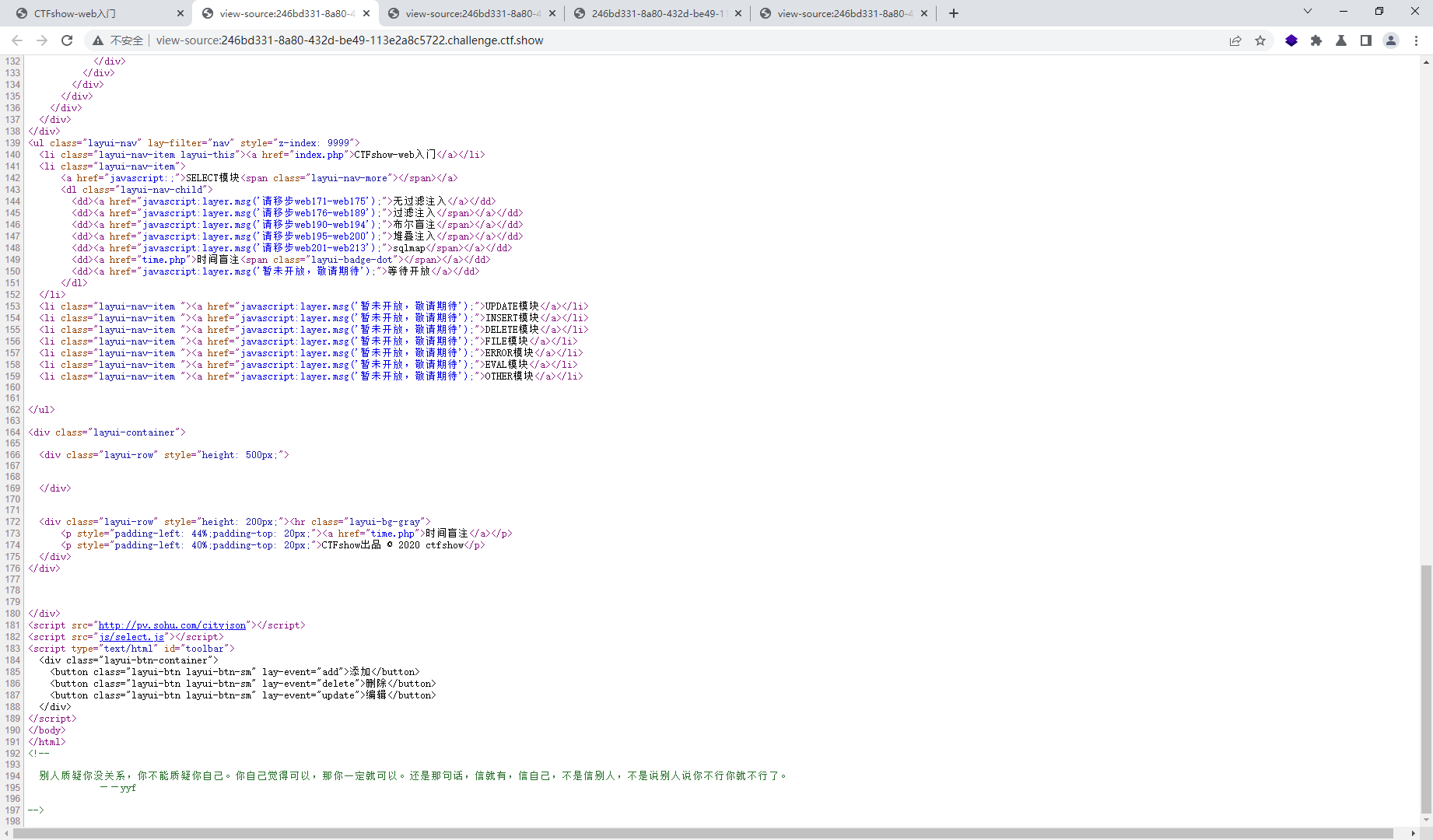Close the active view-source tab
The width and height of the screenshot is (1433, 840).
[366, 13]
